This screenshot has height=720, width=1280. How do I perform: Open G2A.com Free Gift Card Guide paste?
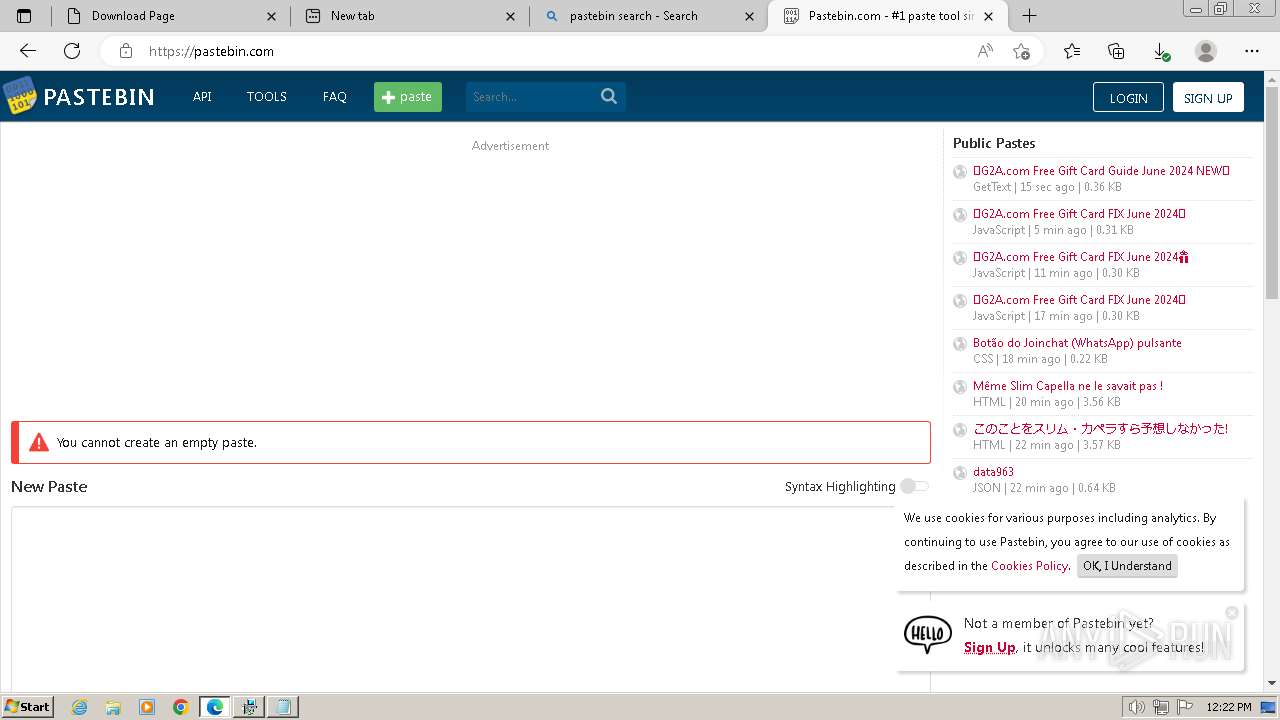[1101, 171]
